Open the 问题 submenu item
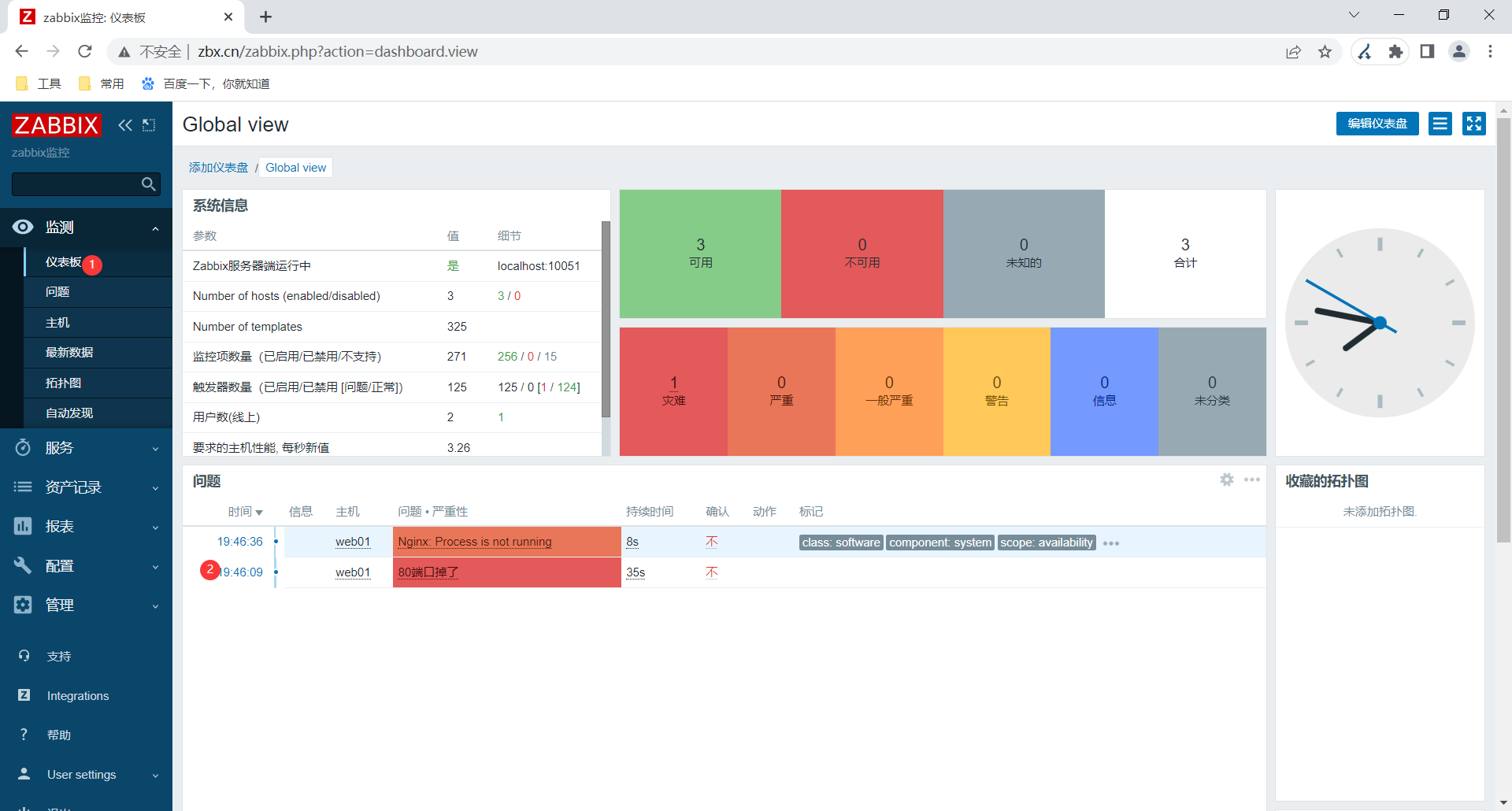This screenshot has width=1512, height=811. tap(57, 292)
